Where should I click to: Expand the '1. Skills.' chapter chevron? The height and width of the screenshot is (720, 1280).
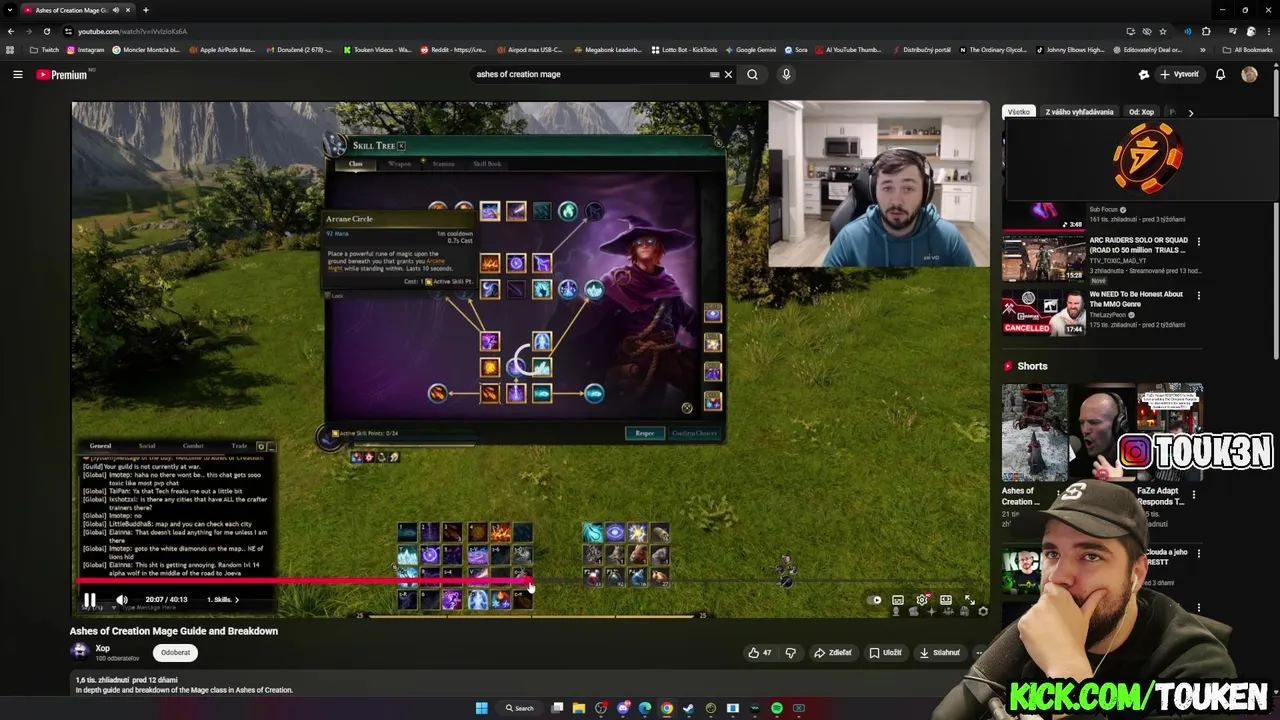tap(237, 600)
